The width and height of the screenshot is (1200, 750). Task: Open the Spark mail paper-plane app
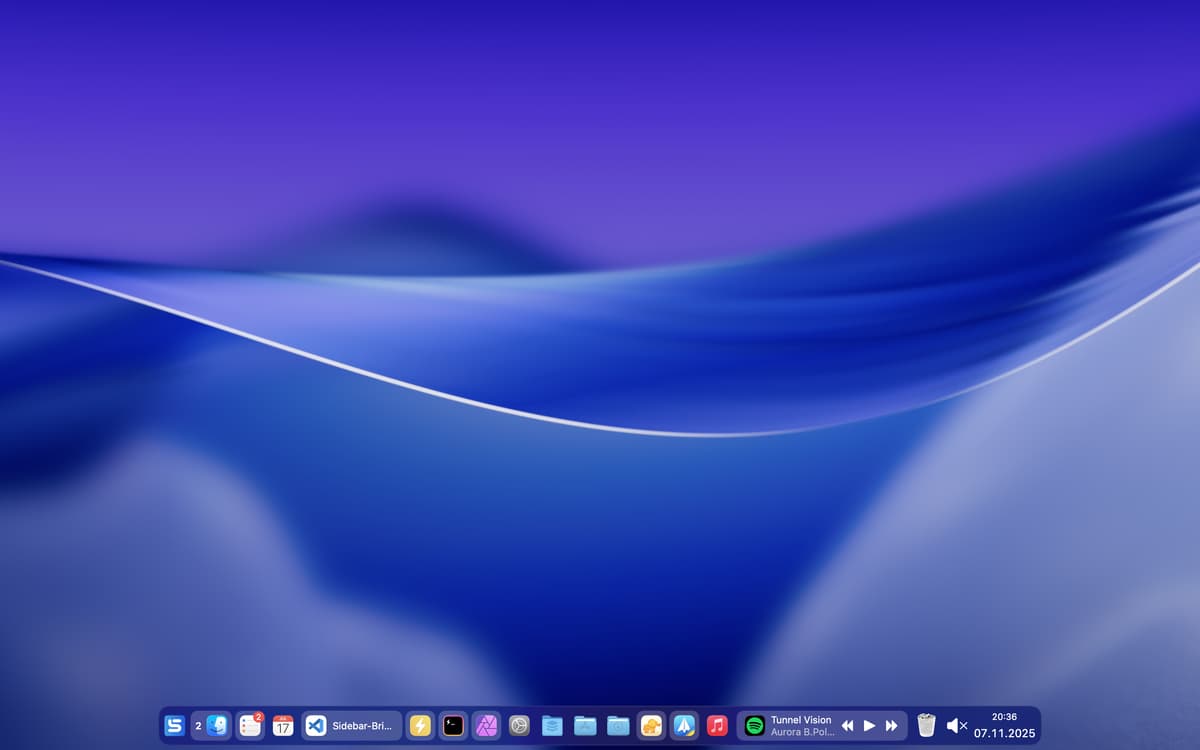[684, 726]
